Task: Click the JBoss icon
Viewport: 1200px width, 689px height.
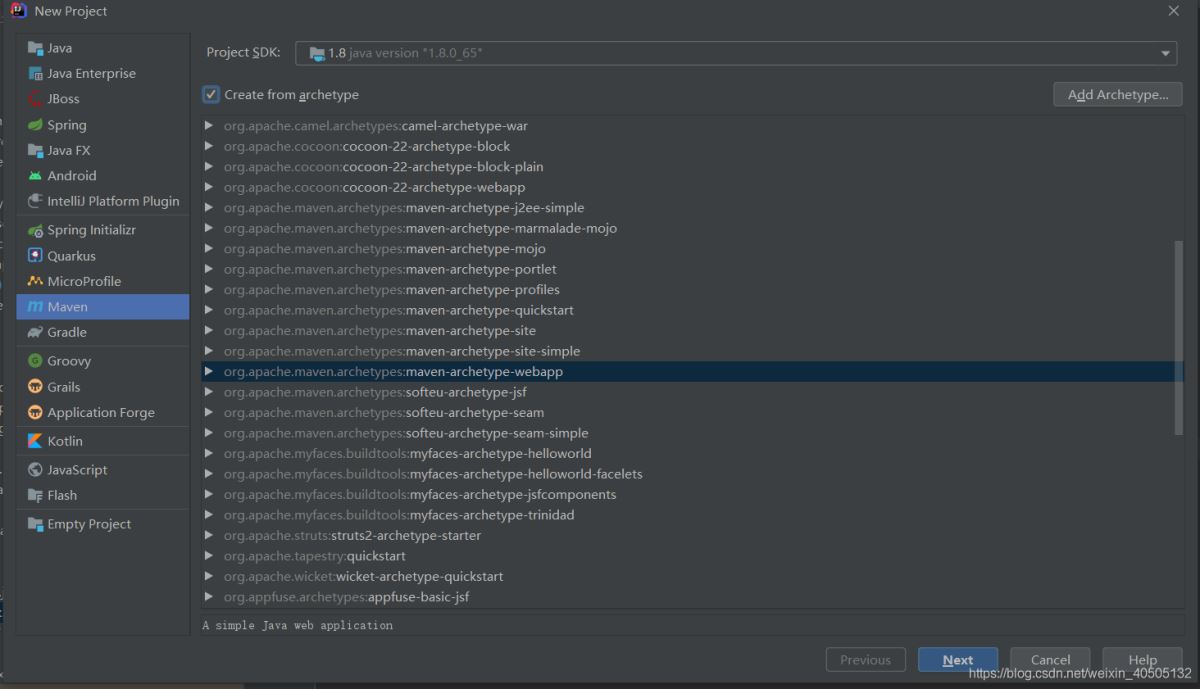Action: coord(35,99)
